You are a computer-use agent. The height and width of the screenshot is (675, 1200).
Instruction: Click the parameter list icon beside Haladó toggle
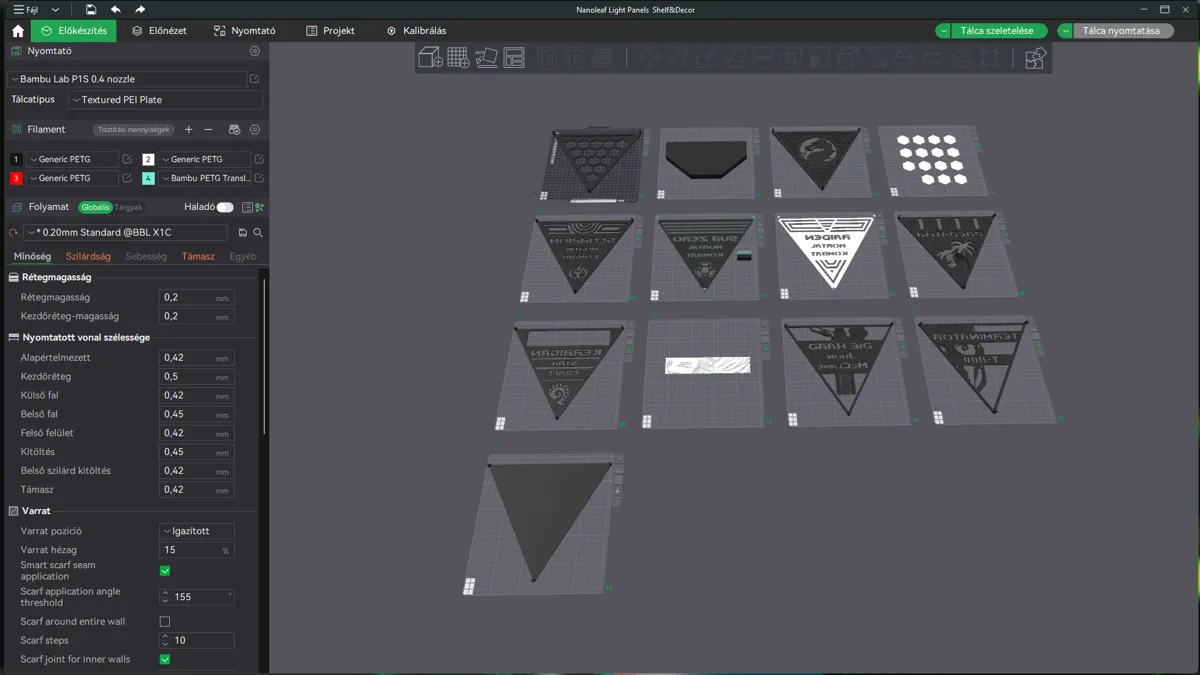click(247, 207)
